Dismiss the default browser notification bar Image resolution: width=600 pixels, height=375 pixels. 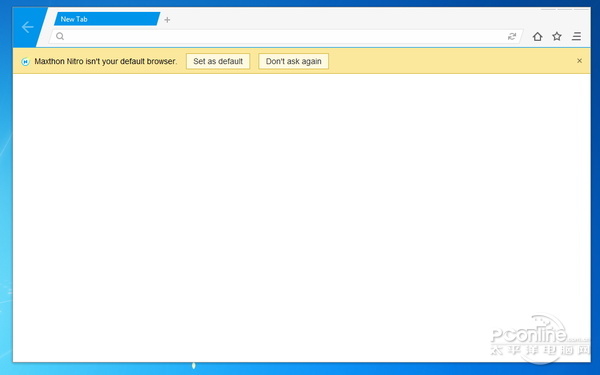579,60
